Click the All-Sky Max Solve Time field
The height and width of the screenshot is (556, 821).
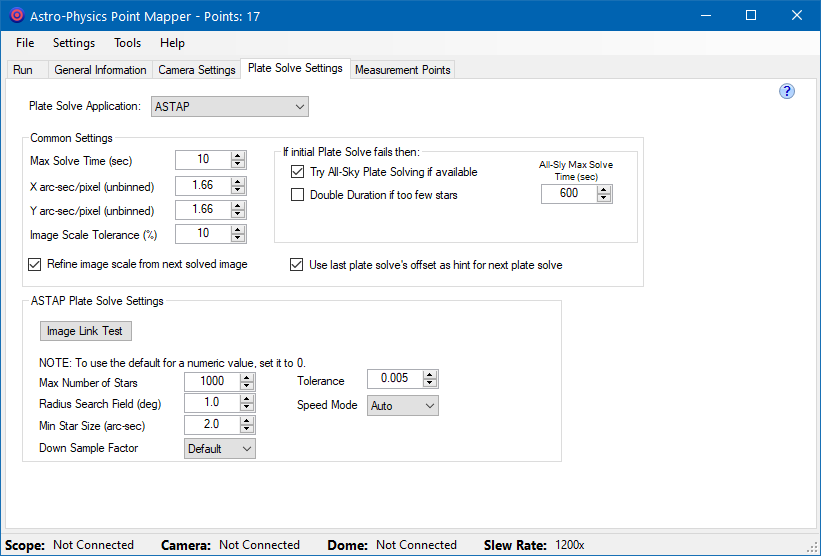point(569,194)
